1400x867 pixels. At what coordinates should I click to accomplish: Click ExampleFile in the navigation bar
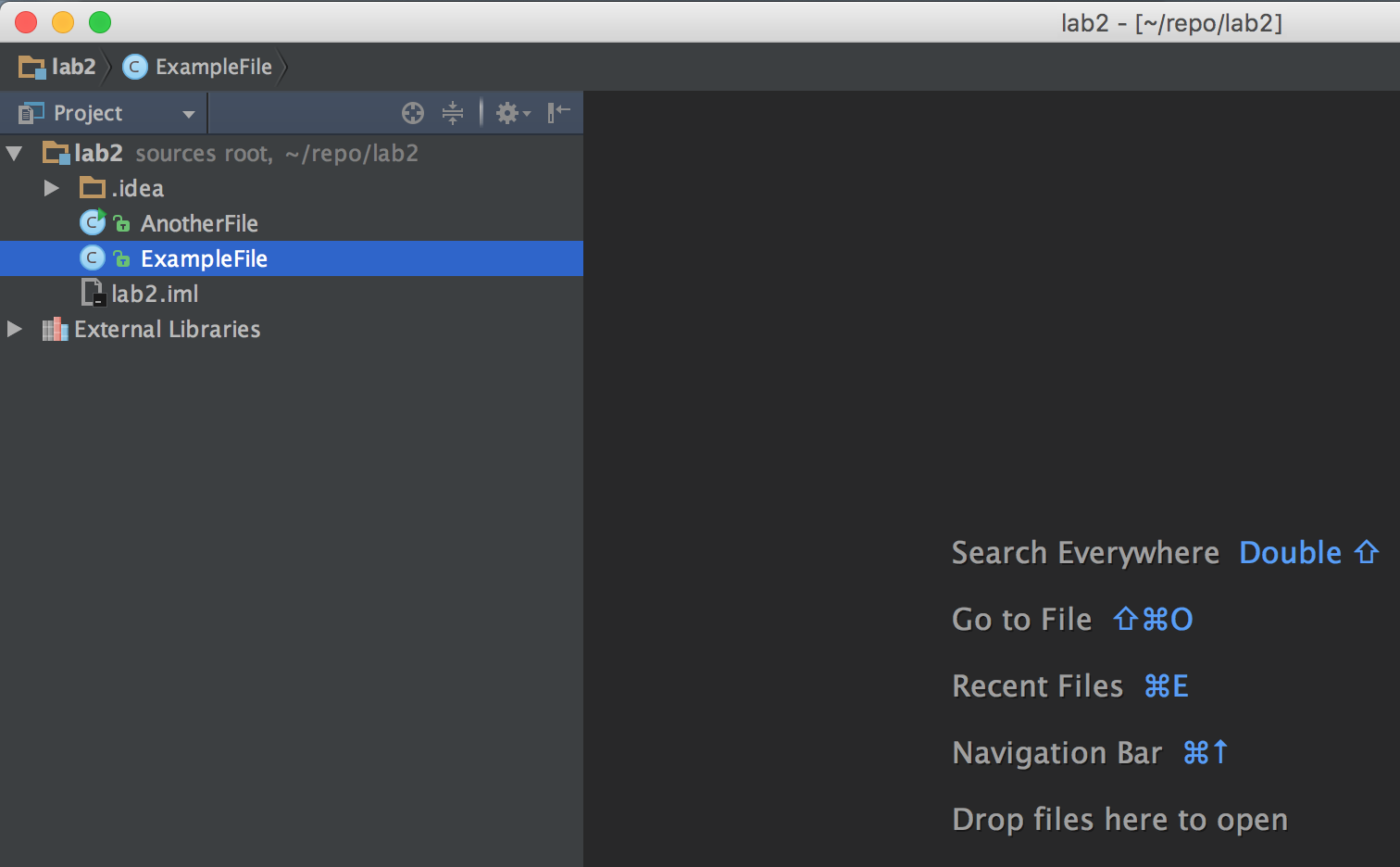[x=213, y=67]
